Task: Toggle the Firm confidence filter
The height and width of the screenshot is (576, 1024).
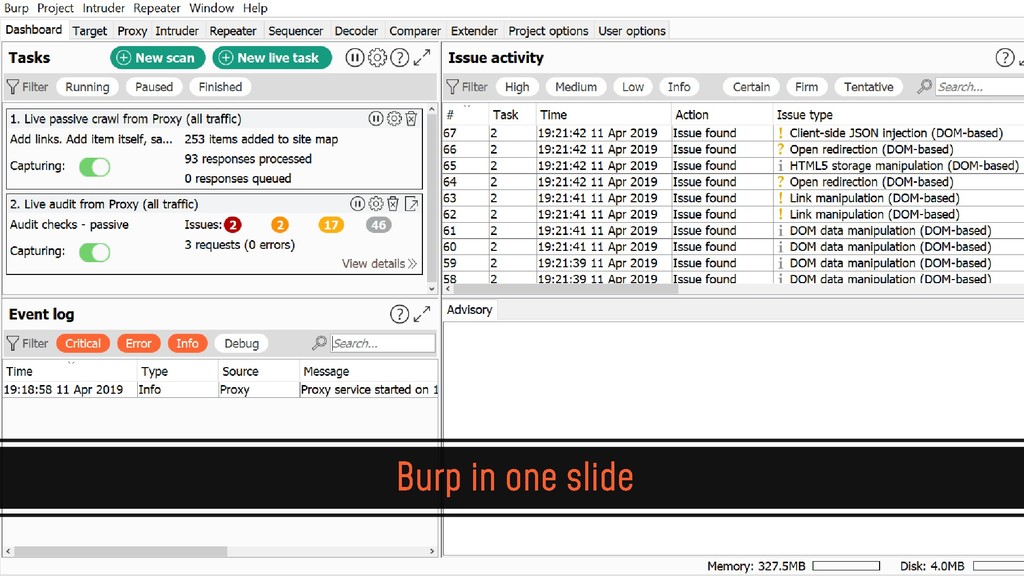Action: click(x=807, y=87)
